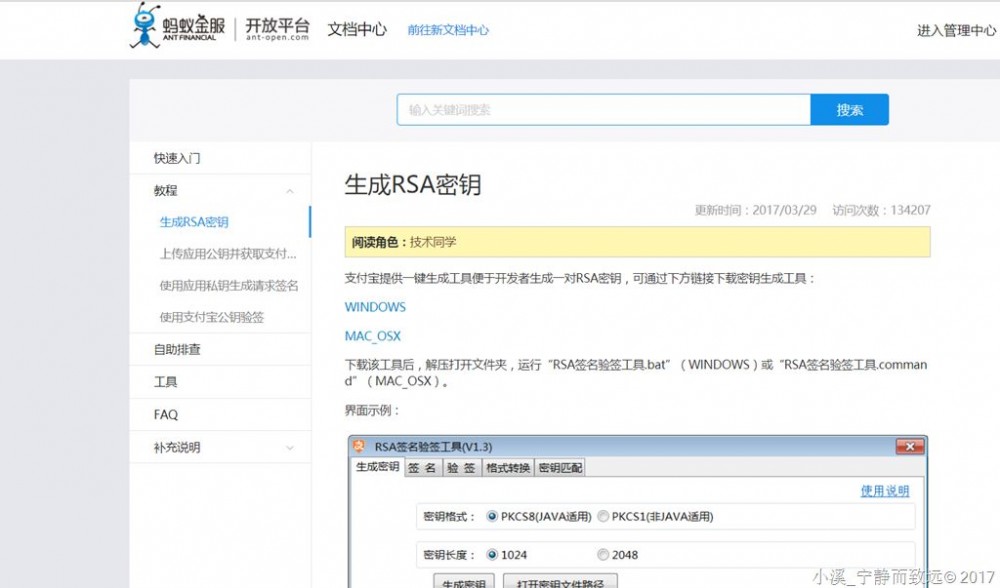Switch to the 签名 tab
This screenshot has width=1000, height=588.
[x=420, y=466]
